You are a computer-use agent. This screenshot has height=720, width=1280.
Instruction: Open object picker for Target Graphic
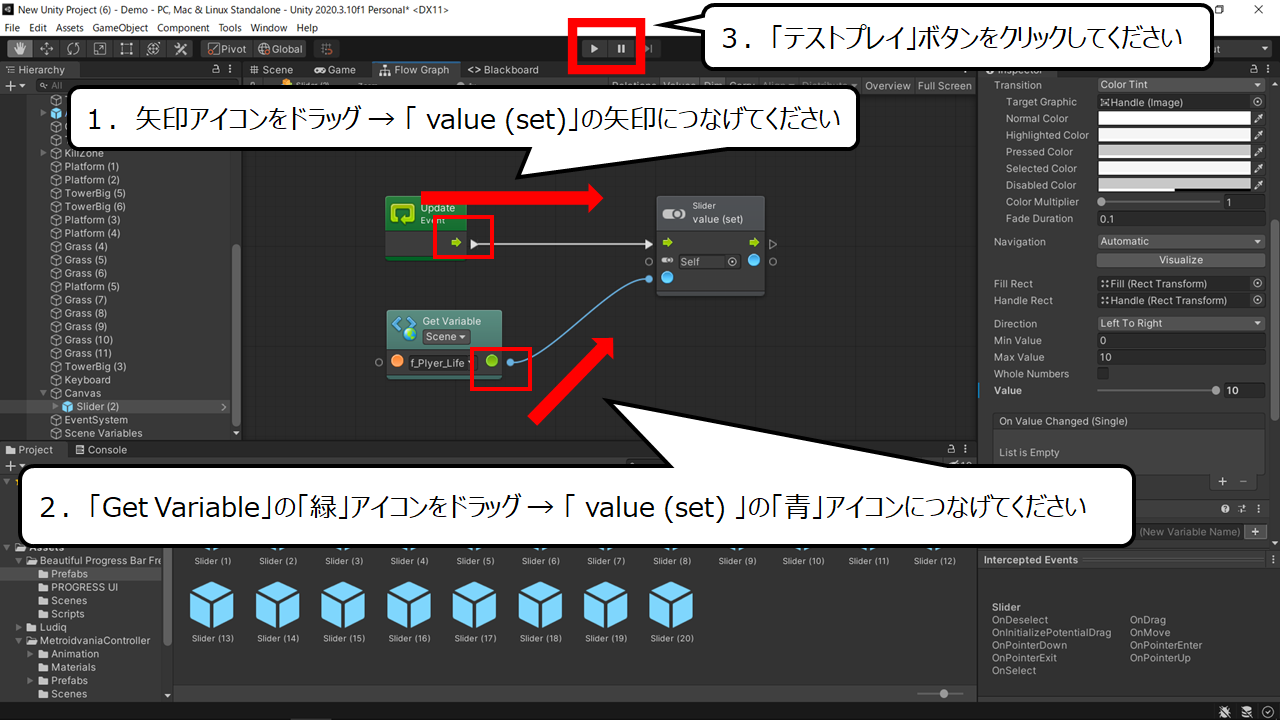point(1258,102)
